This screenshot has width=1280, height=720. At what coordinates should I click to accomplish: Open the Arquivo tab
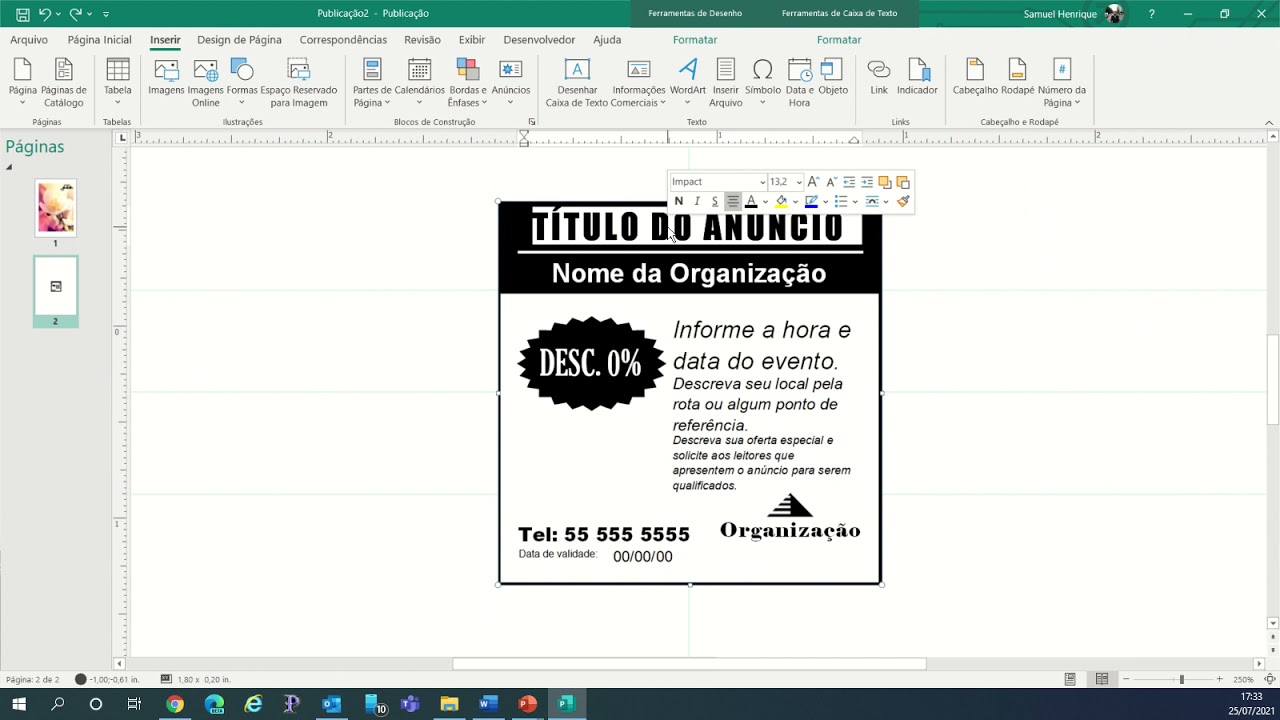29,40
